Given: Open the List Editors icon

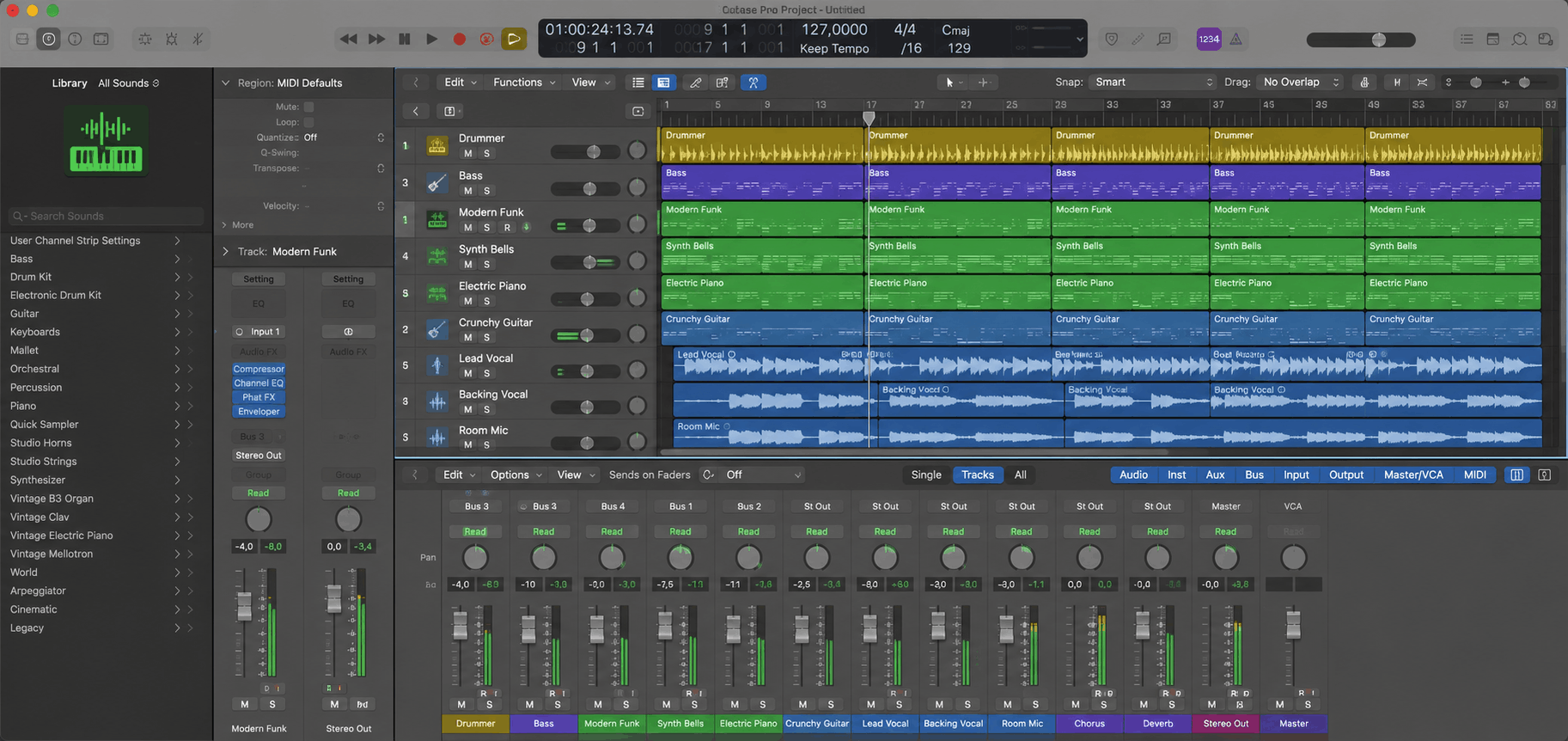Looking at the screenshot, I should pos(1467,39).
